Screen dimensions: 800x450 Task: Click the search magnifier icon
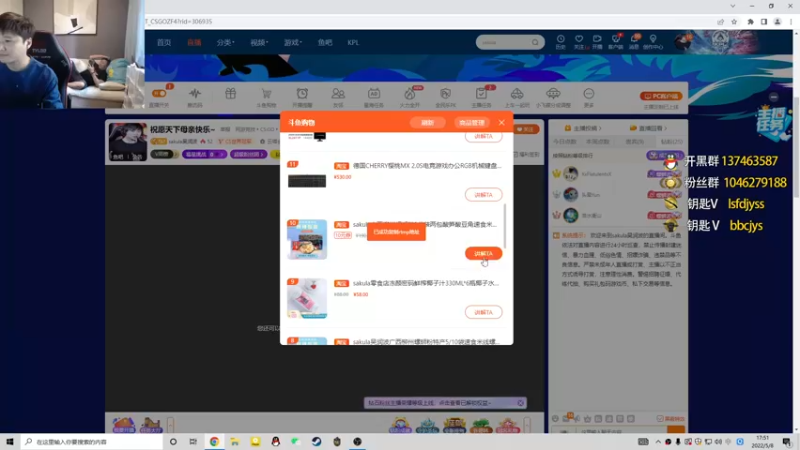point(535,42)
